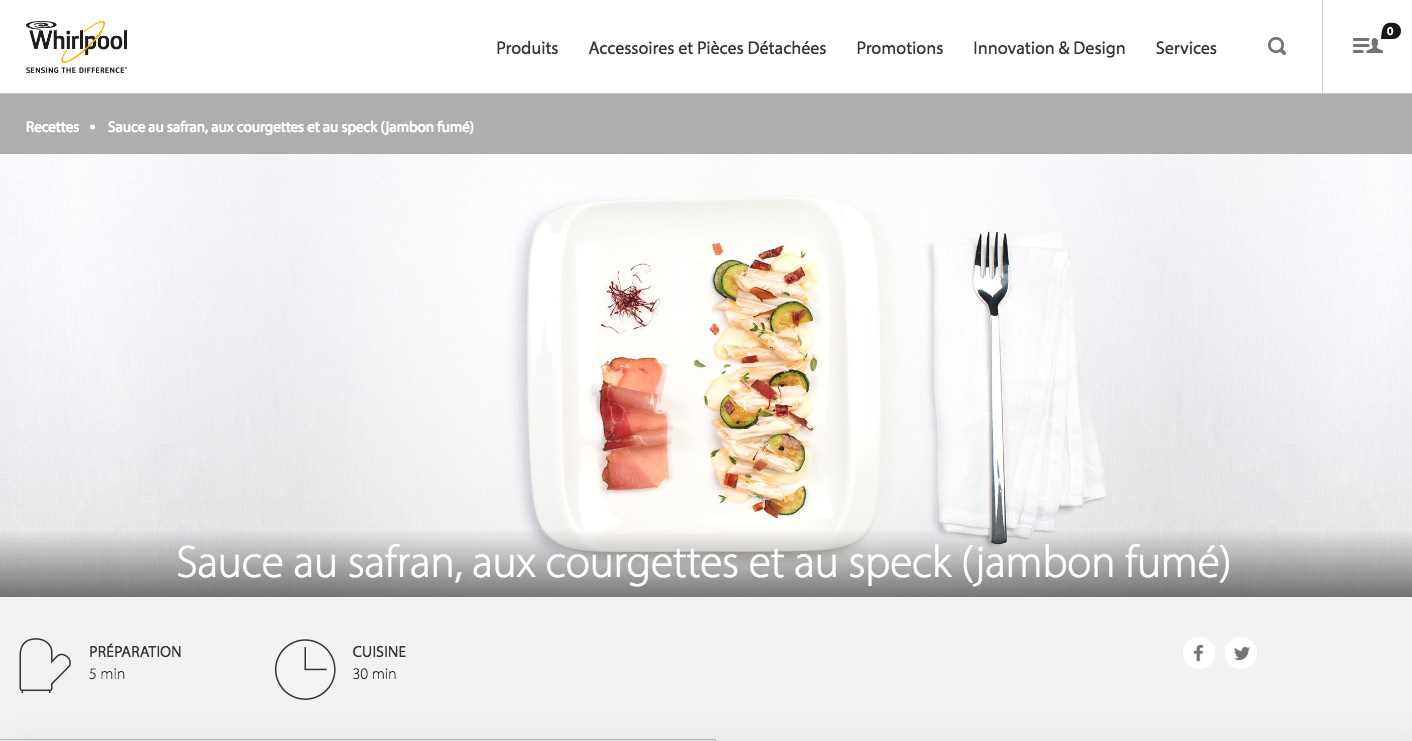Open the Produits menu
The width and height of the screenshot is (1412, 741).
click(527, 48)
